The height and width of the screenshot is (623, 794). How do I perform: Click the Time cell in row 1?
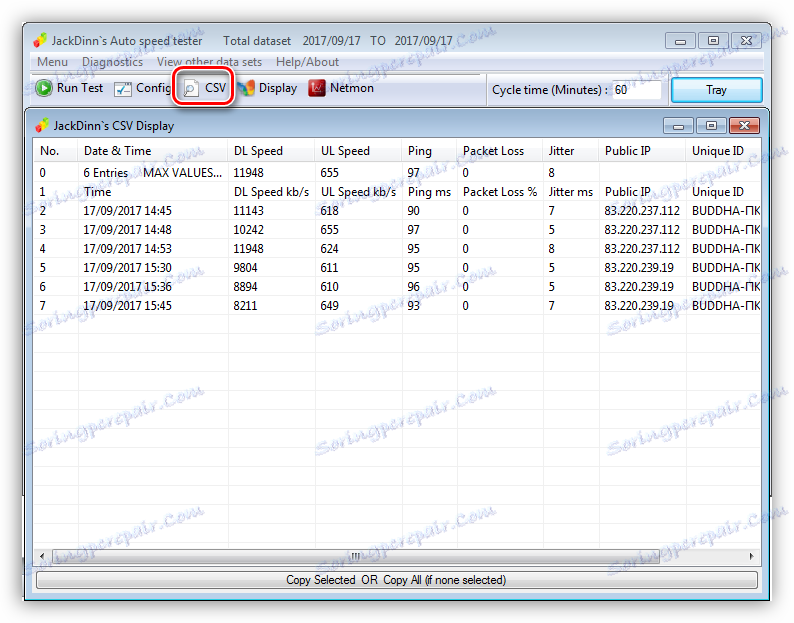97,192
